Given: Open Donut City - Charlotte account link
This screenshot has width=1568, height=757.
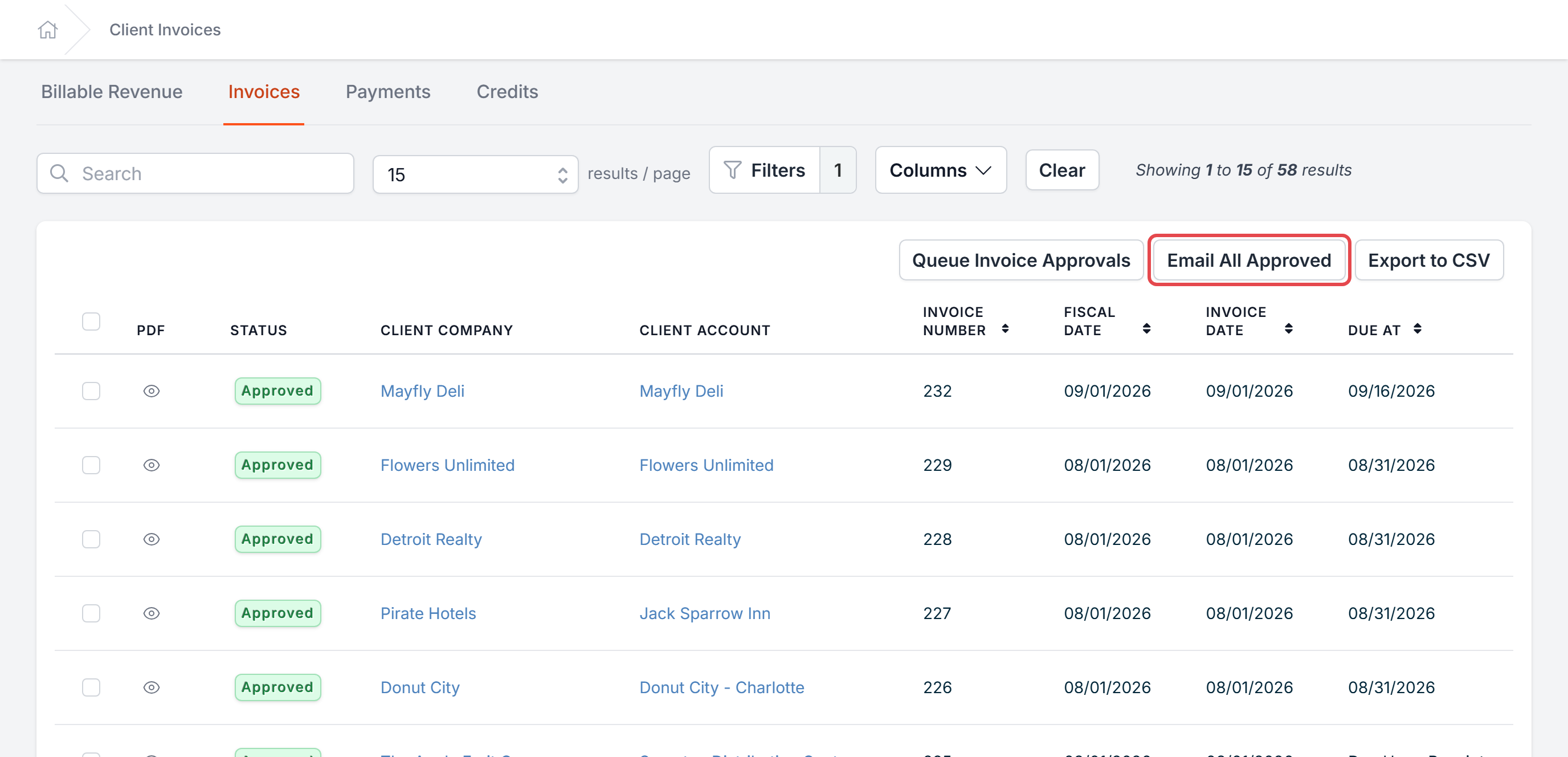Looking at the screenshot, I should [722, 687].
